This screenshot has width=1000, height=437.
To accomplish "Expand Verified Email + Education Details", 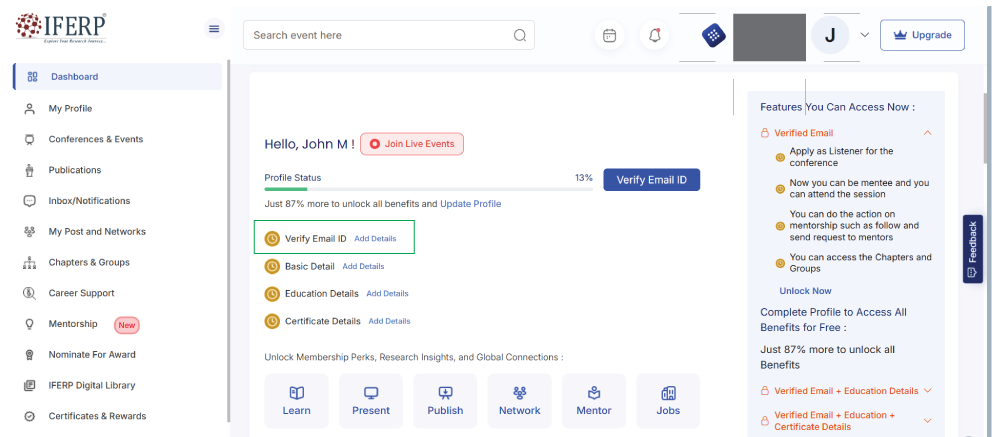I will [x=927, y=391].
